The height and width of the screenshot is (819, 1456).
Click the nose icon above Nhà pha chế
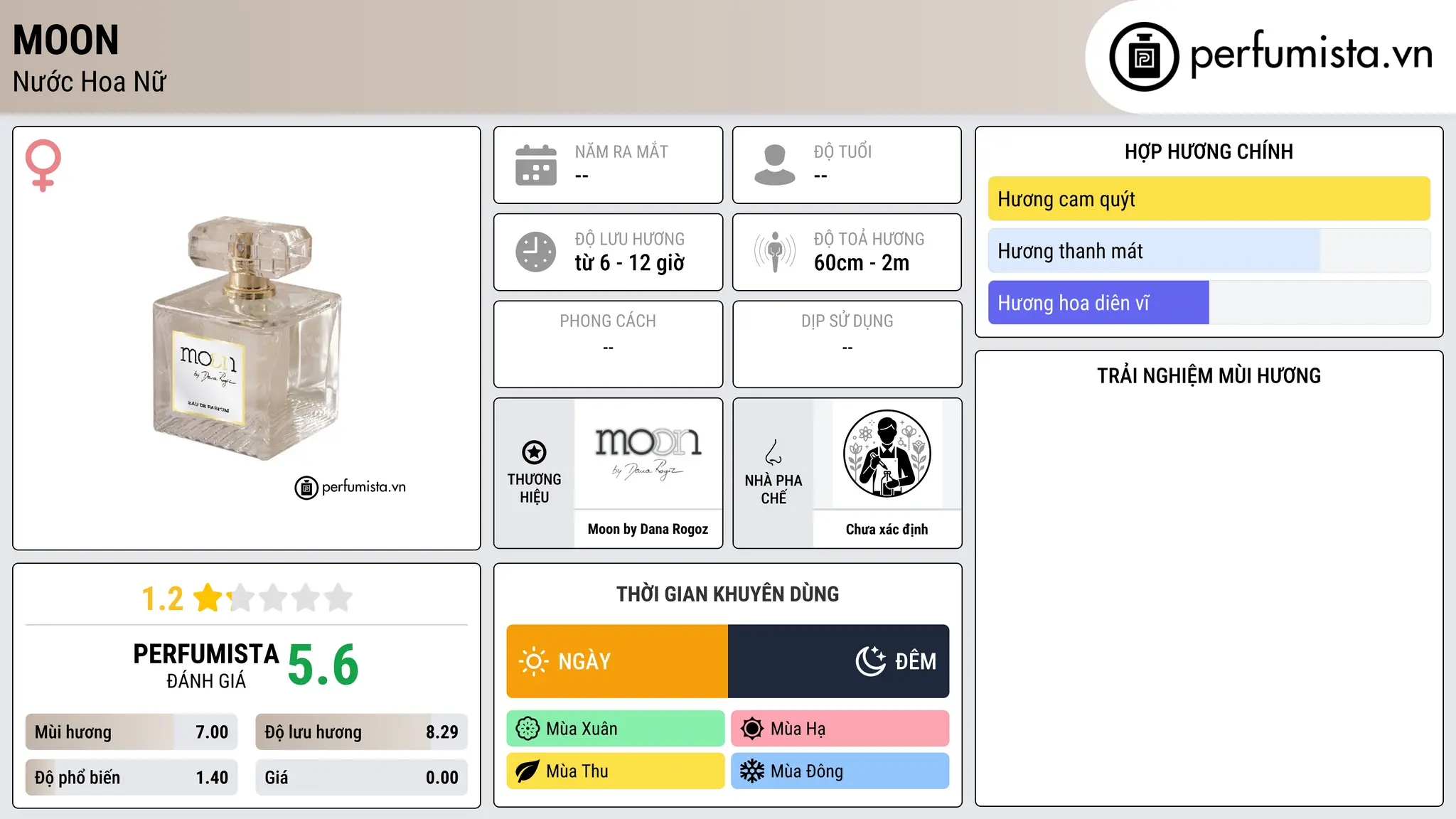pos(773,452)
